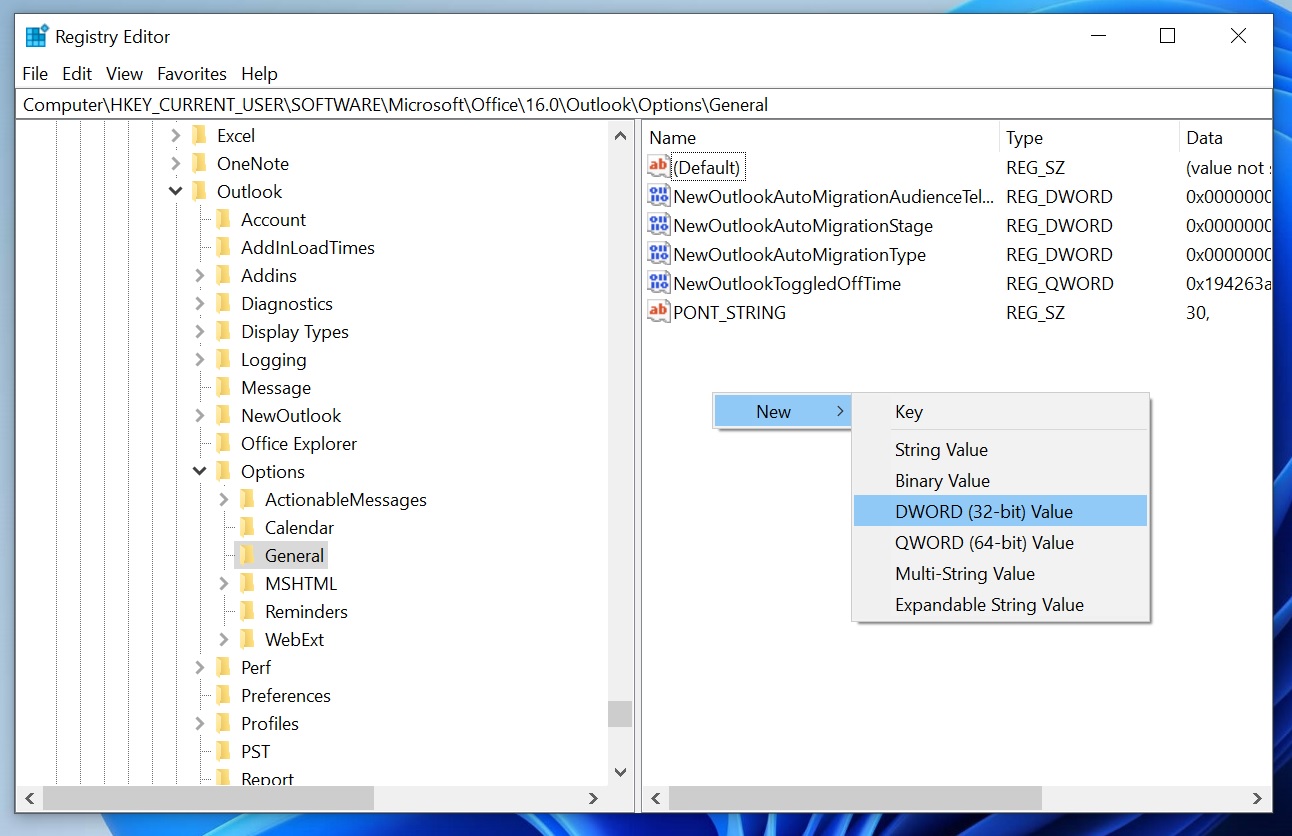
Task: Click the Account folder icon
Action: 223,220
